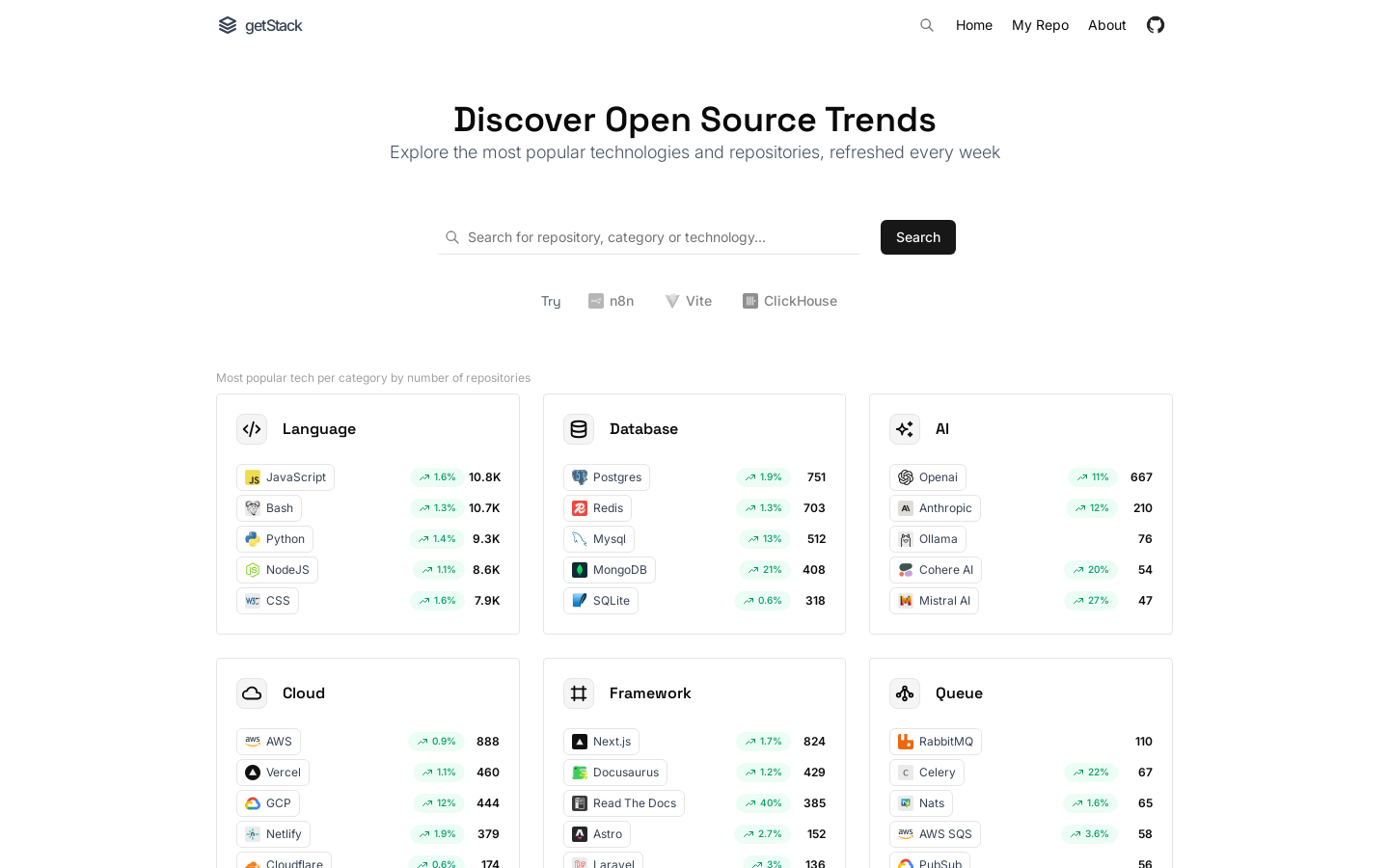The height and width of the screenshot is (868, 1389).
Task: Select the Cloud category heading
Action: [x=304, y=693]
